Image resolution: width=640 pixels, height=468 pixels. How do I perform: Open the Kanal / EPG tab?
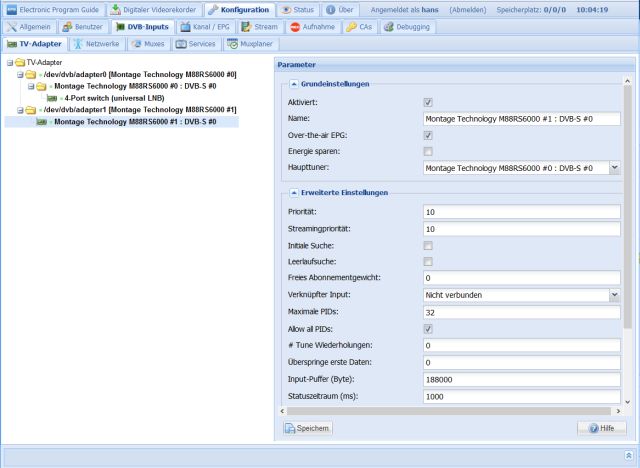(205, 27)
